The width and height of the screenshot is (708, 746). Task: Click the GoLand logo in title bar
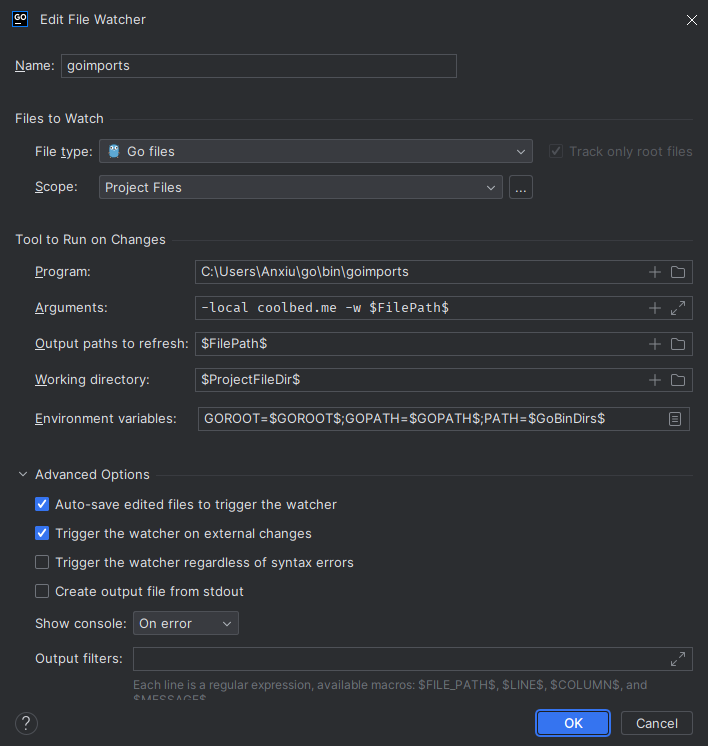(x=20, y=20)
